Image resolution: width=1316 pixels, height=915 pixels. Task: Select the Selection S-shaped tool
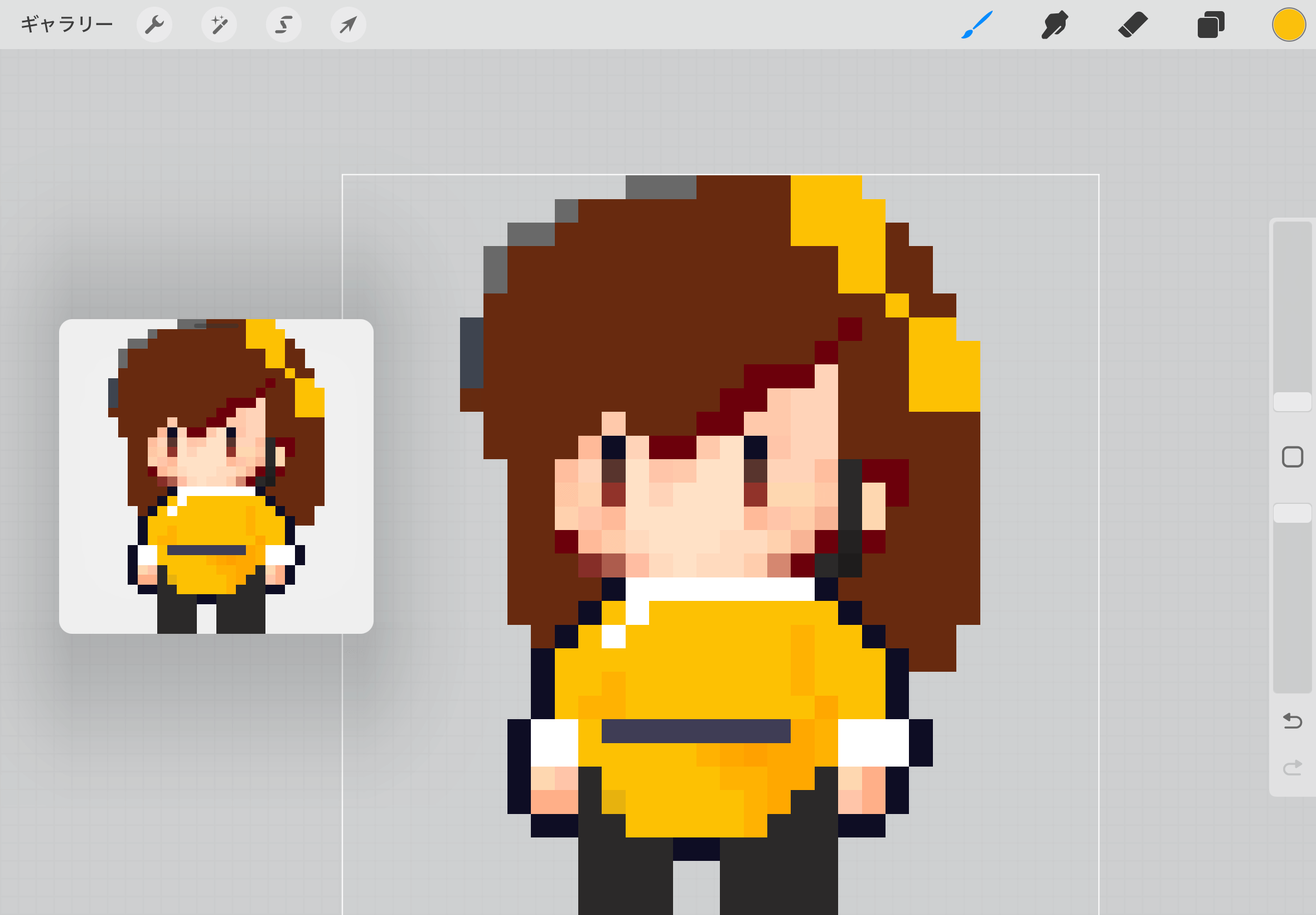pyautogui.click(x=284, y=25)
